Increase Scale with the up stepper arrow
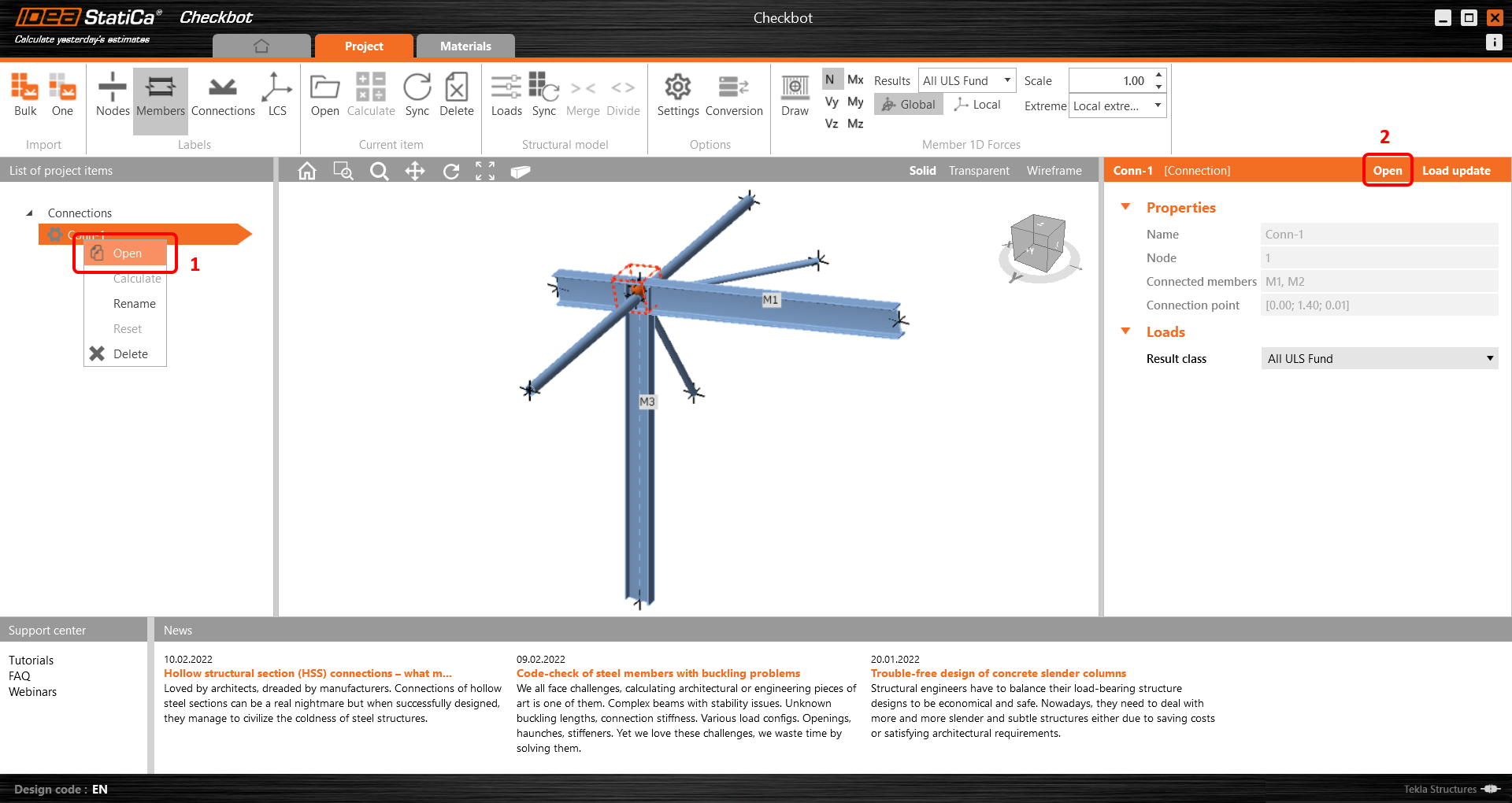The height and width of the screenshot is (803, 1512). coord(1158,76)
